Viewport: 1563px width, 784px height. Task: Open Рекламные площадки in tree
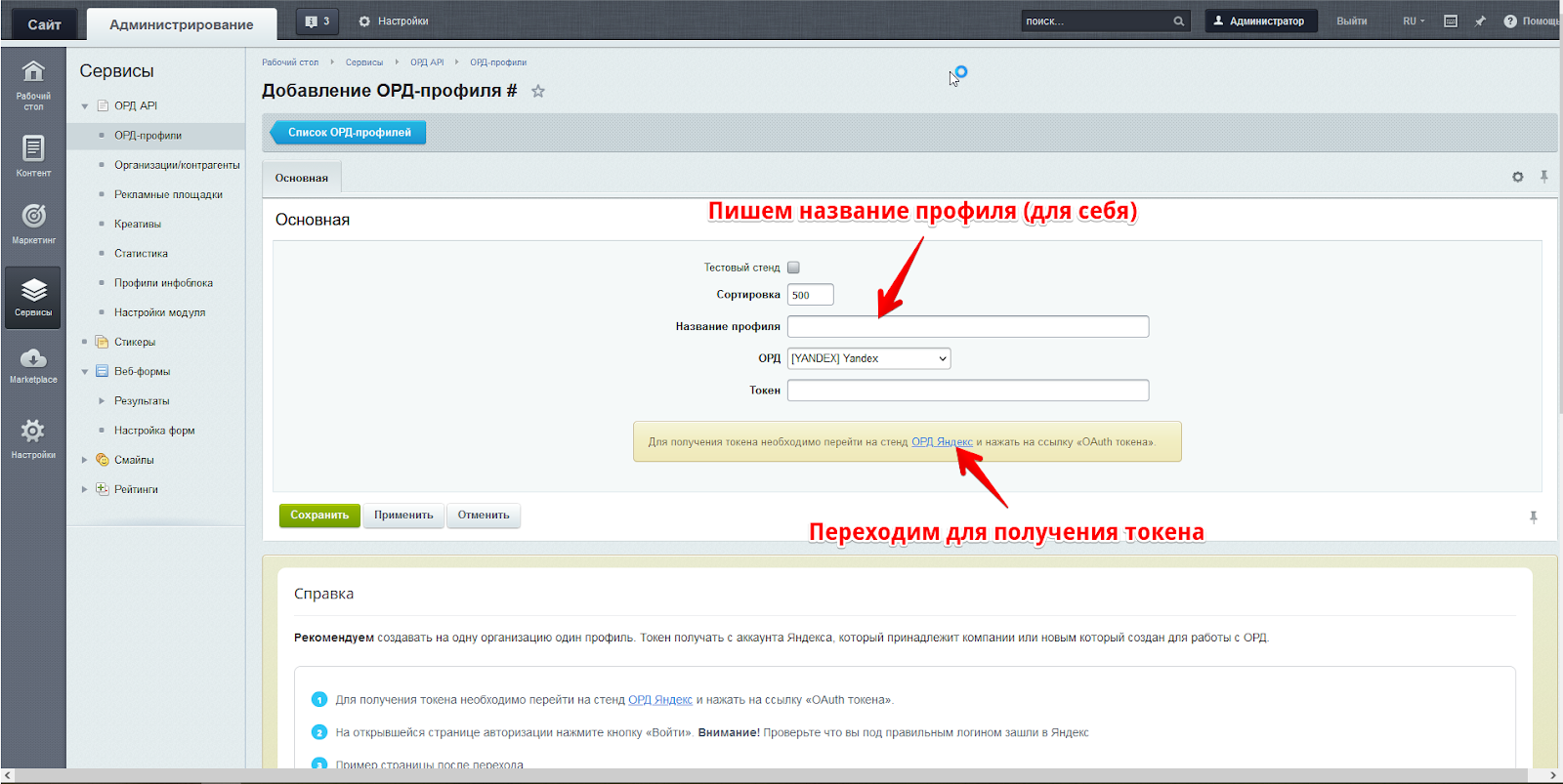coord(168,194)
